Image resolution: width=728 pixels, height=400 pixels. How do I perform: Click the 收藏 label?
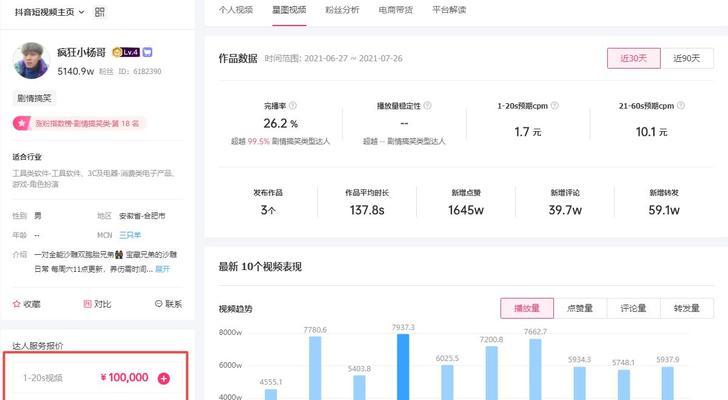click(32, 304)
